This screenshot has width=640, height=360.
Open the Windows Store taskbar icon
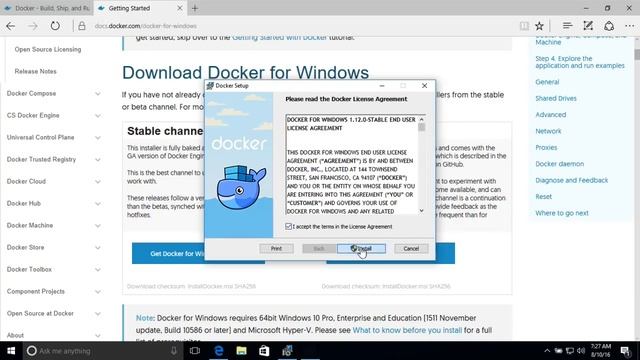[x=264, y=351]
